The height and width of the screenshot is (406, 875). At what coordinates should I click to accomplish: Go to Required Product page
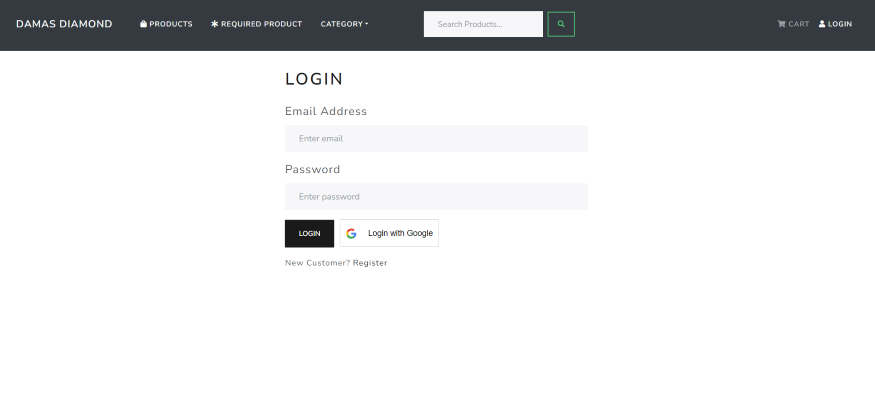tap(257, 24)
